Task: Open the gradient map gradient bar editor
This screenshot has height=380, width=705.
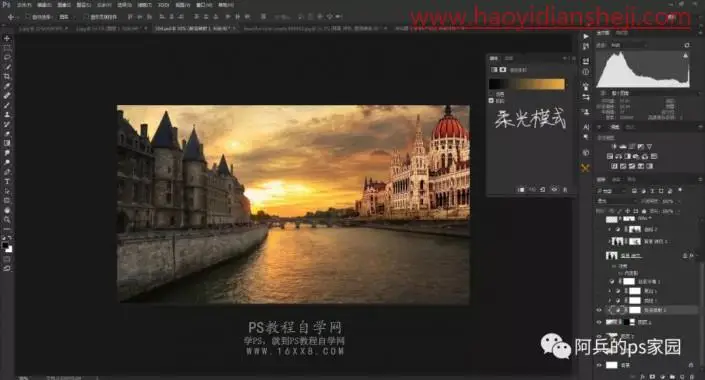Action: tap(527, 84)
